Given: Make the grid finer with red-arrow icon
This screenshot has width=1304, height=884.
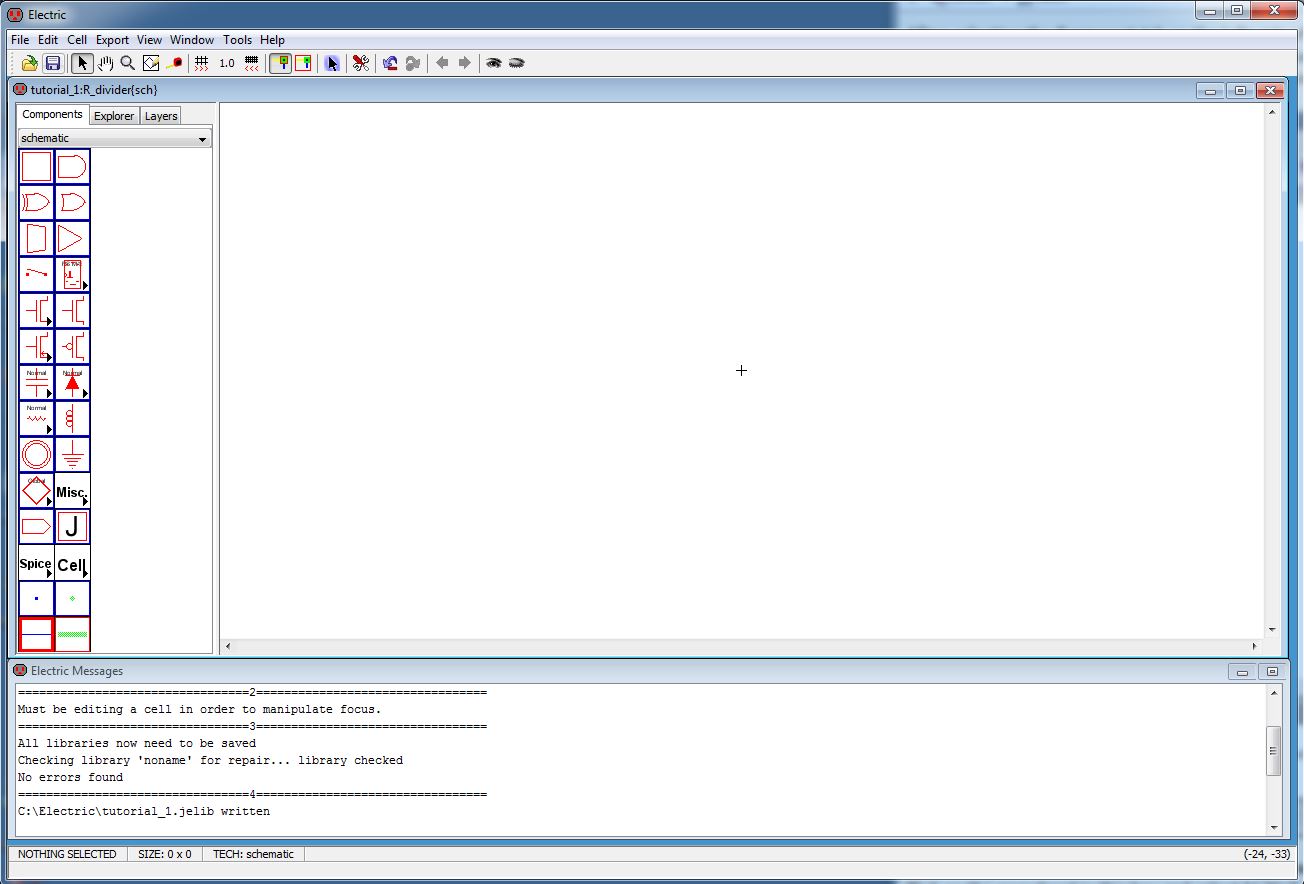Looking at the screenshot, I should click(x=201, y=63).
